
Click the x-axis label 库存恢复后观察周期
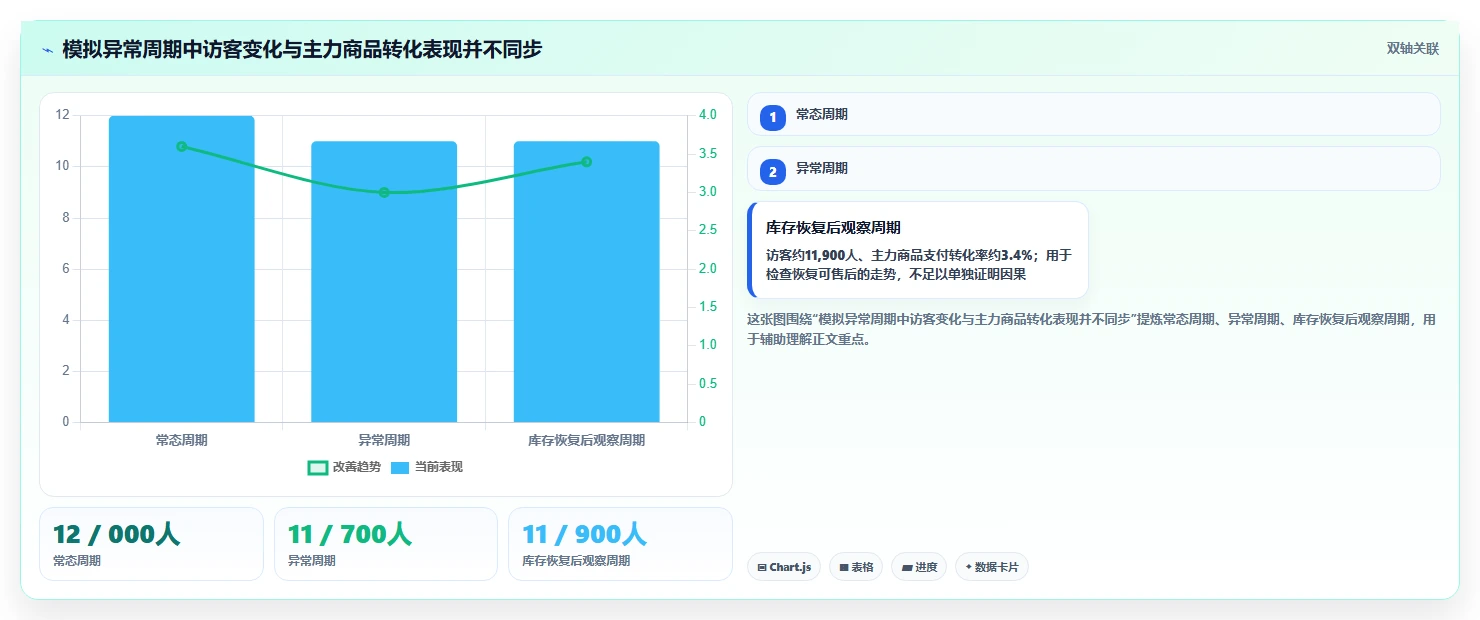click(587, 440)
